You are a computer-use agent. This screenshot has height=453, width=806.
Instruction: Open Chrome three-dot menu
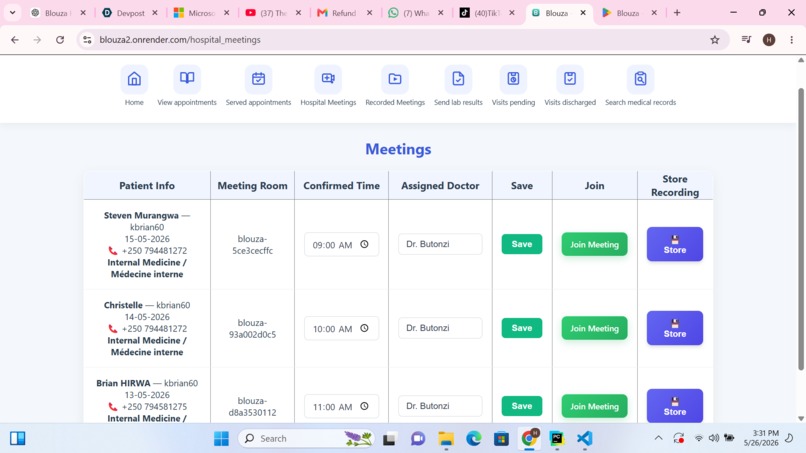792,40
